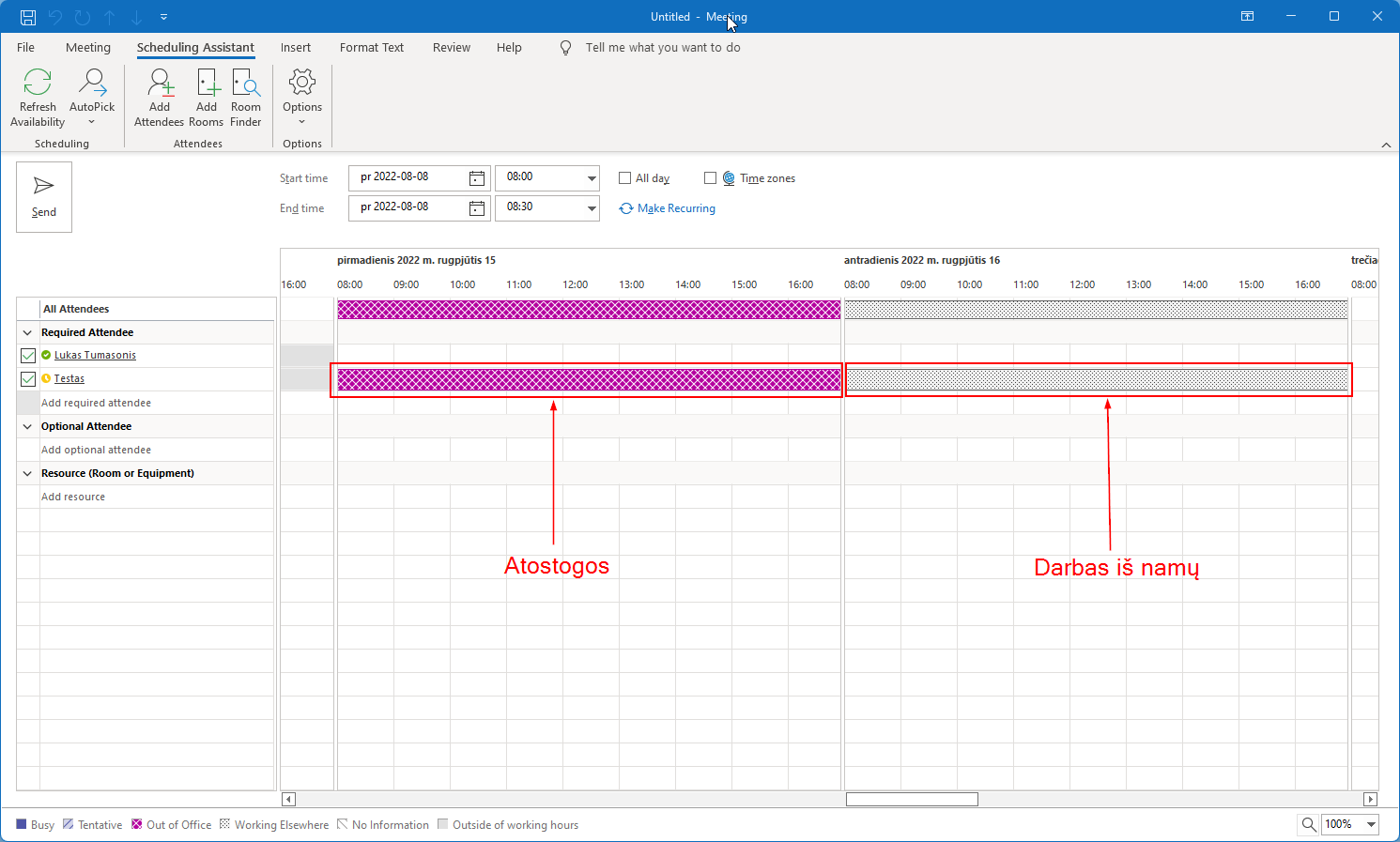1400x842 pixels.
Task: Open the AutoPick tool
Action: tap(92, 84)
